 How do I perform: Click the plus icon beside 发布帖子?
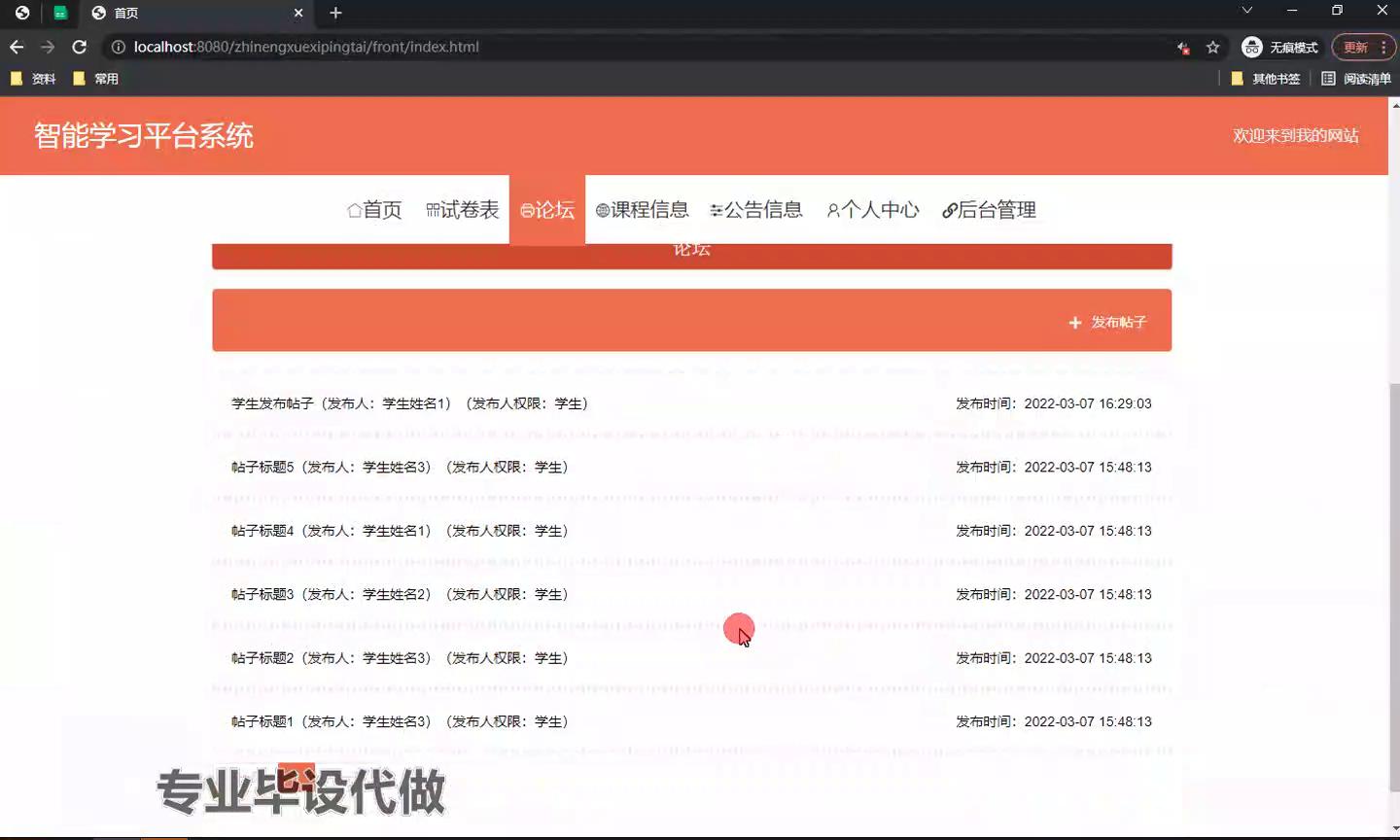[1074, 322]
